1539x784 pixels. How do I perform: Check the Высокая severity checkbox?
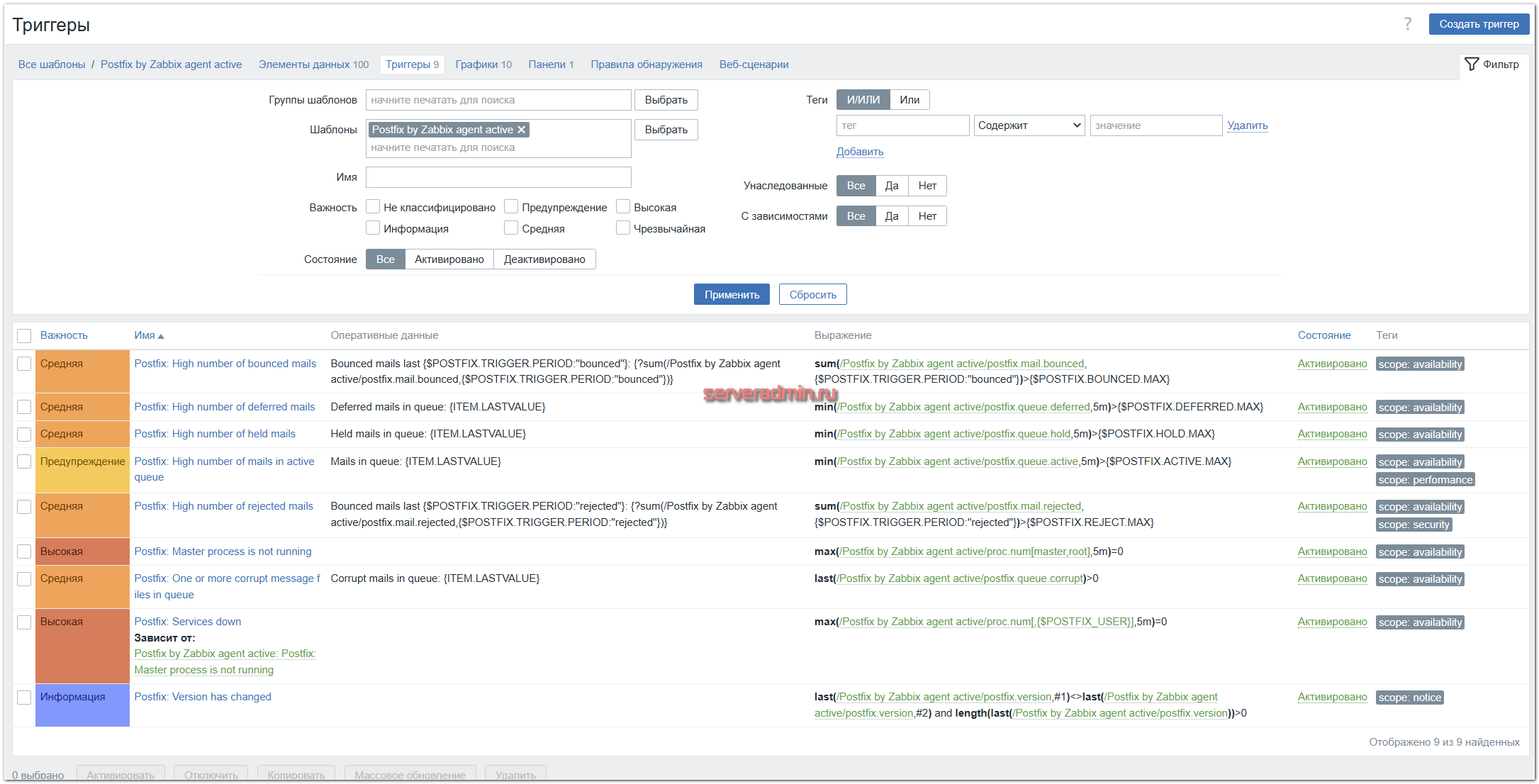(623, 207)
